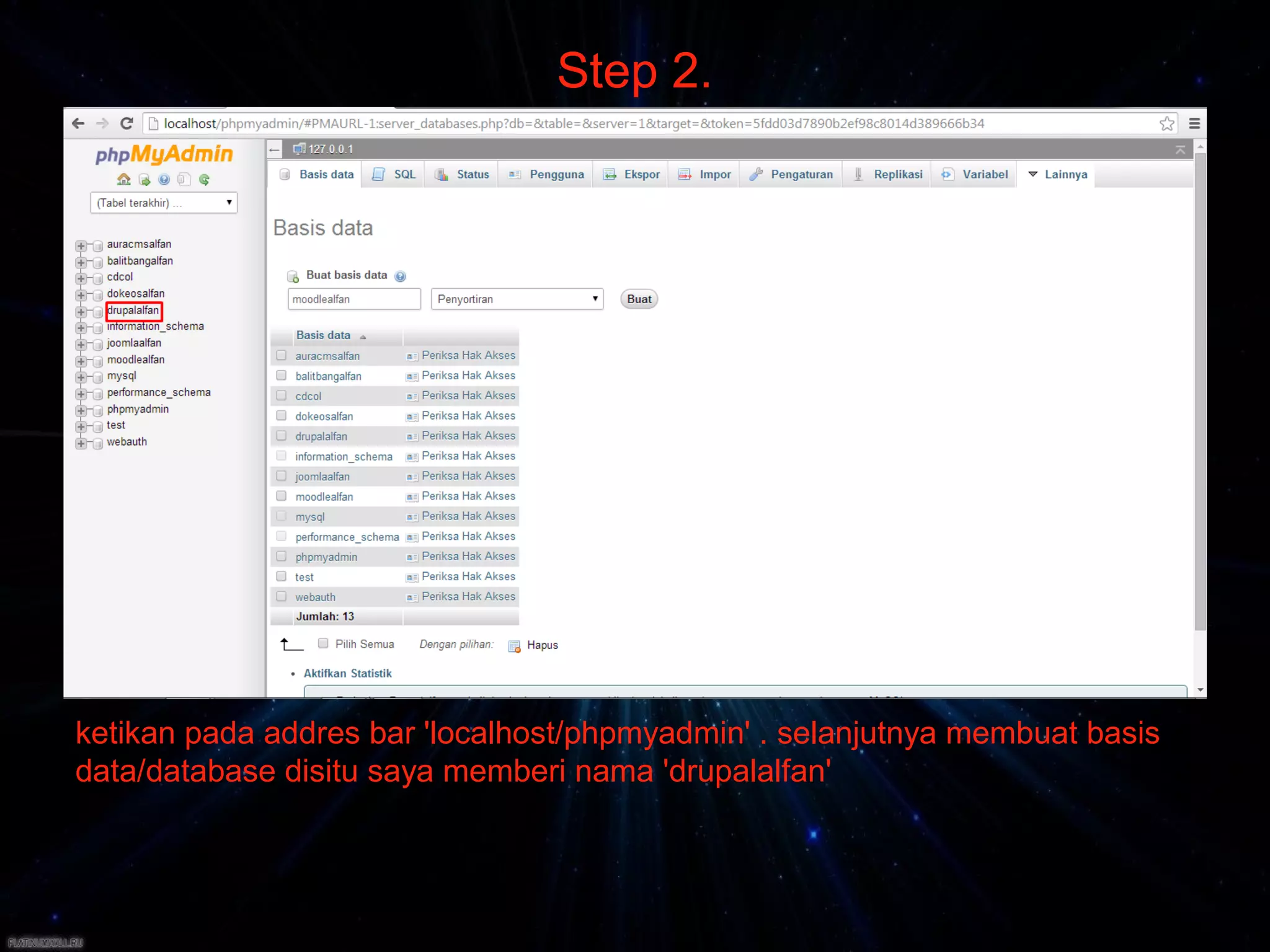Click the database icon beside cdcol in sidebar
The height and width of the screenshot is (952, 1270).
tap(97, 278)
